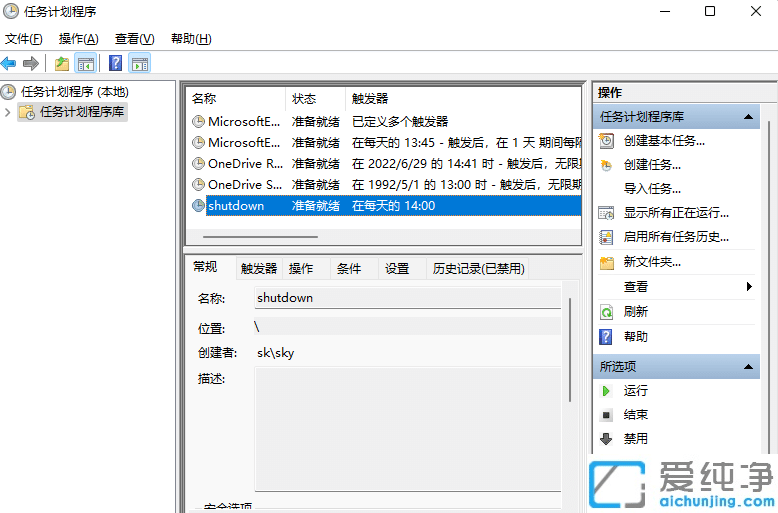This screenshot has width=778, height=513.
Task: Sort by the 状态 column header
Action: click(x=316, y=99)
